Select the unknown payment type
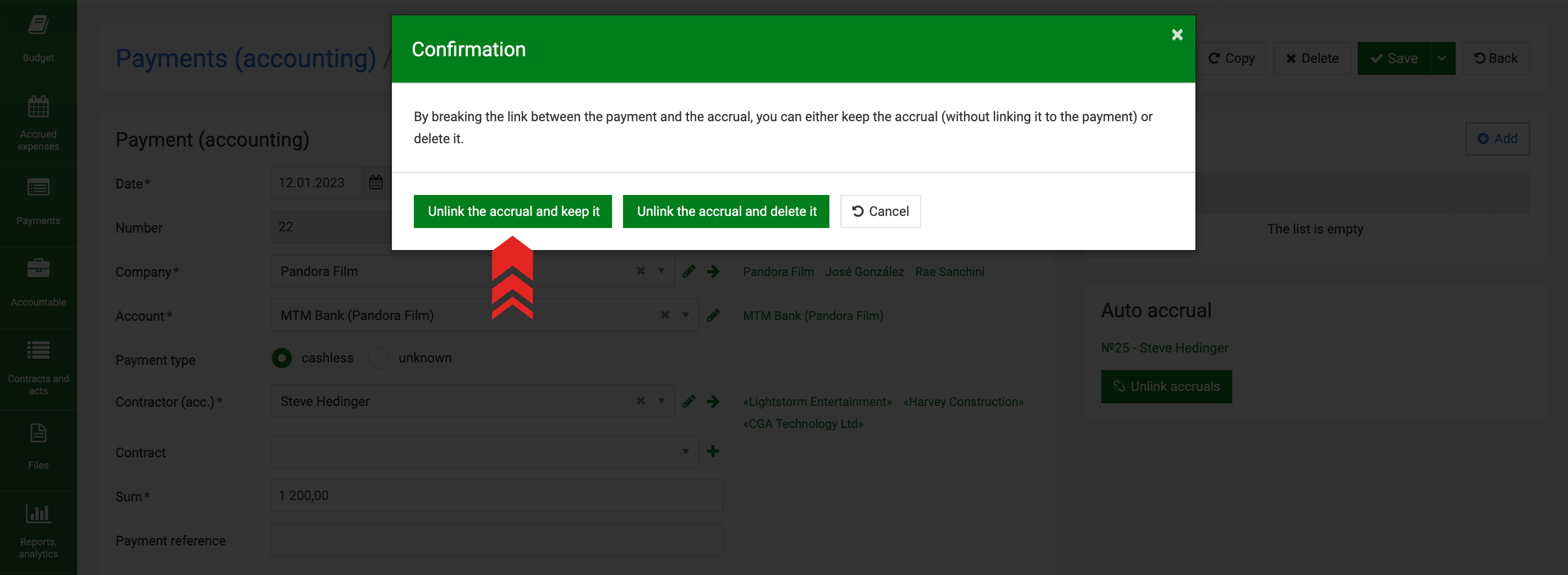 pyautogui.click(x=379, y=358)
